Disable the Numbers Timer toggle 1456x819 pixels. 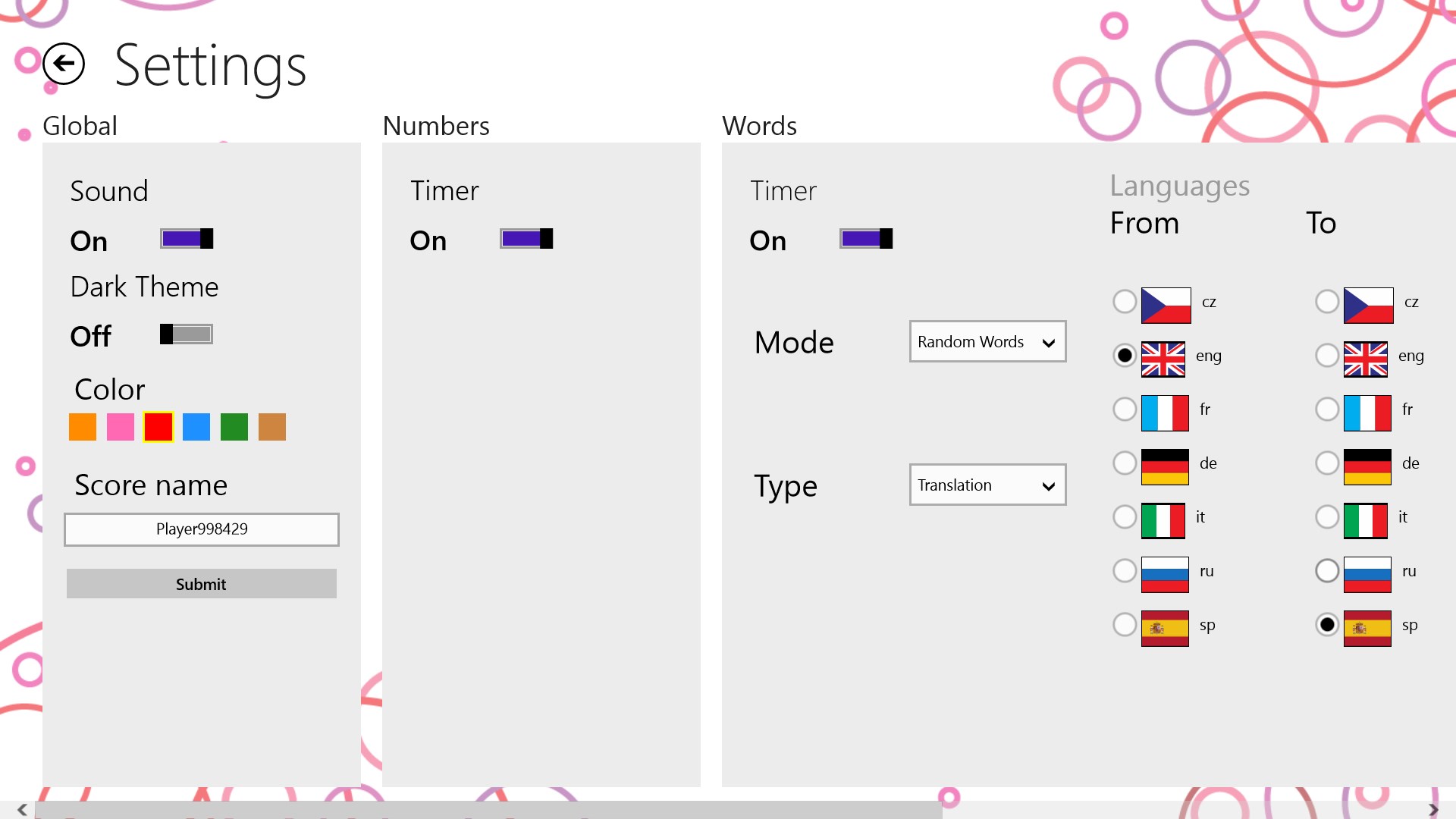click(526, 239)
